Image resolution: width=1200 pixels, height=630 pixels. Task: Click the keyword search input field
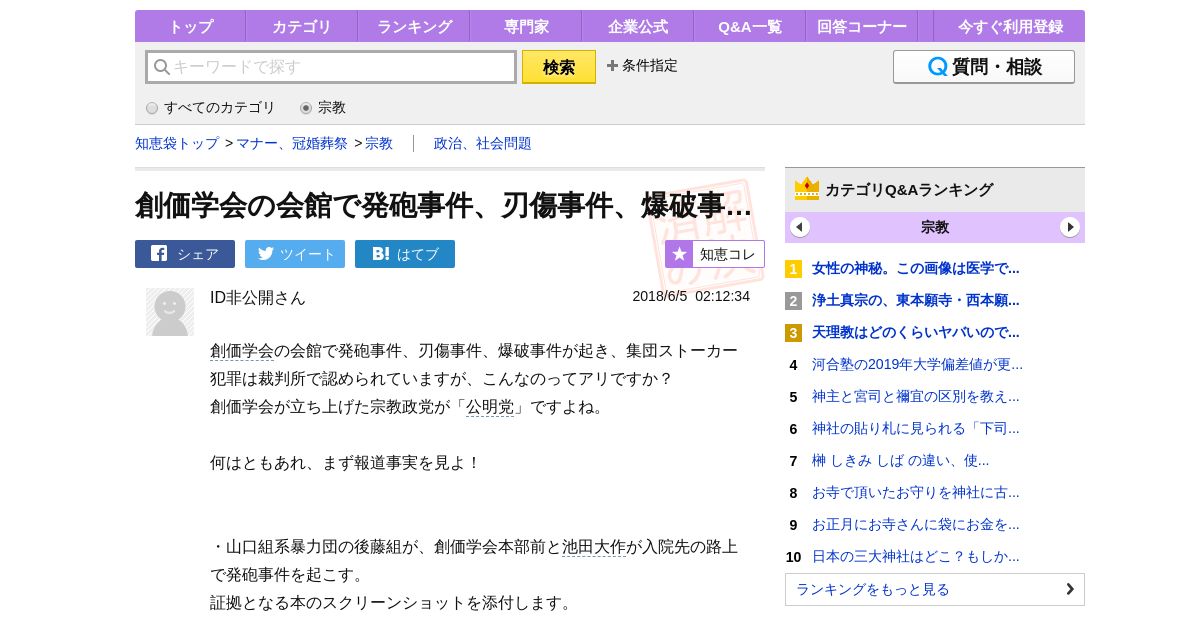point(331,67)
